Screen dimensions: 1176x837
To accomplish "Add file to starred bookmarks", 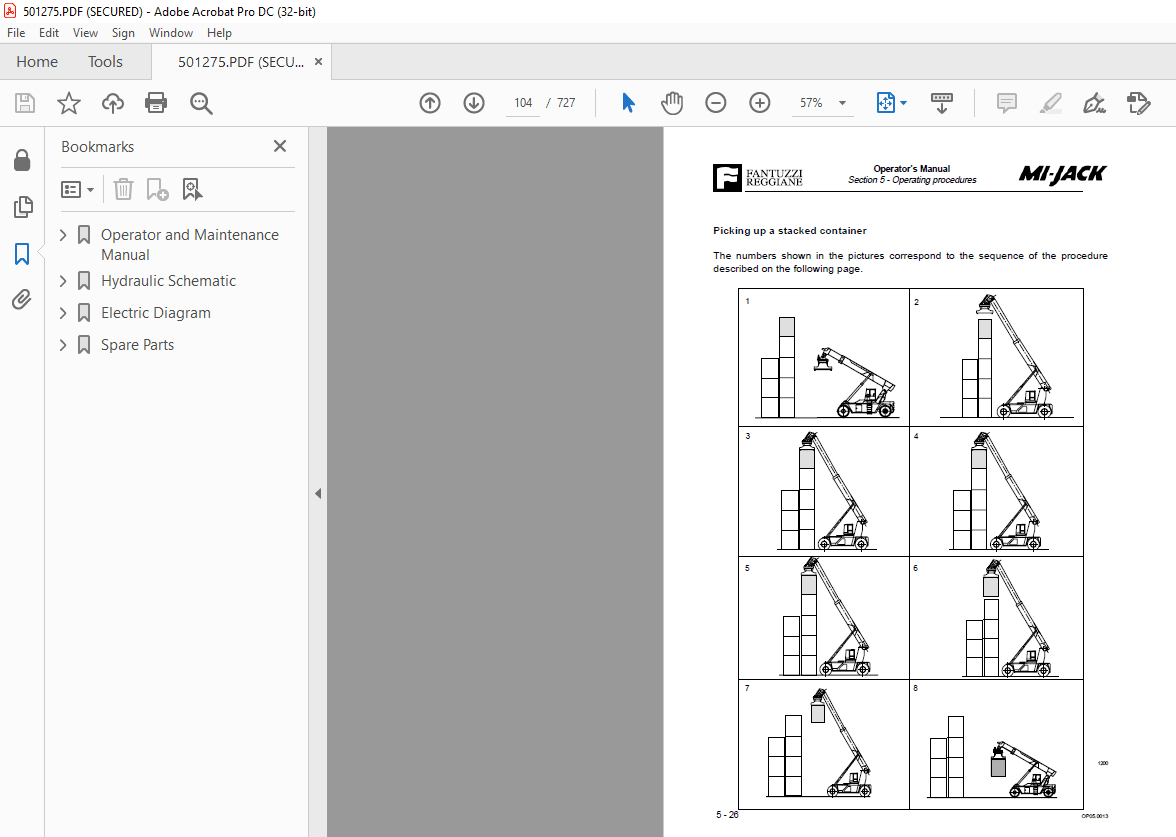I will pyautogui.click(x=69, y=103).
